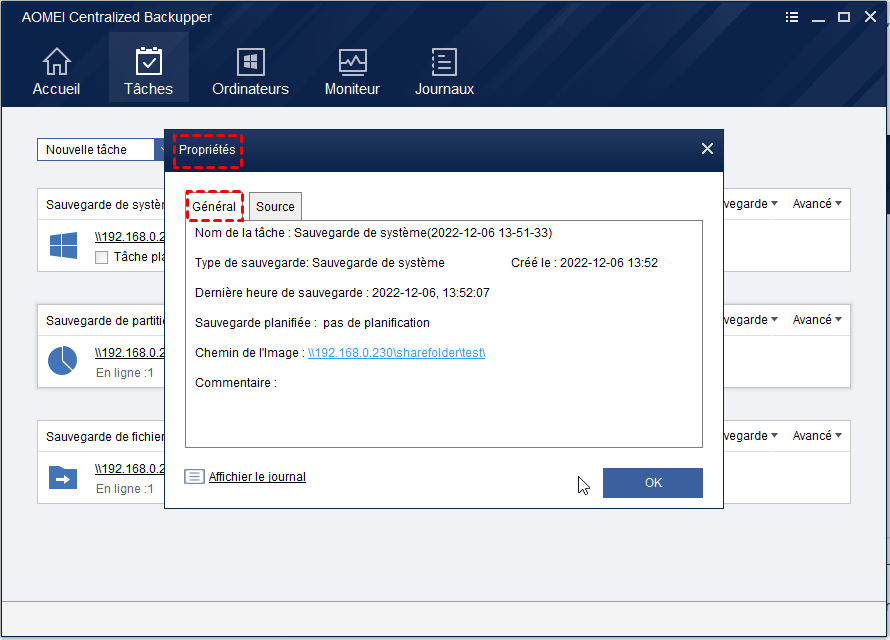Open the Tâches calendar icon
Image resolution: width=890 pixels, height=640 pixels.
[x=149, y=61]
